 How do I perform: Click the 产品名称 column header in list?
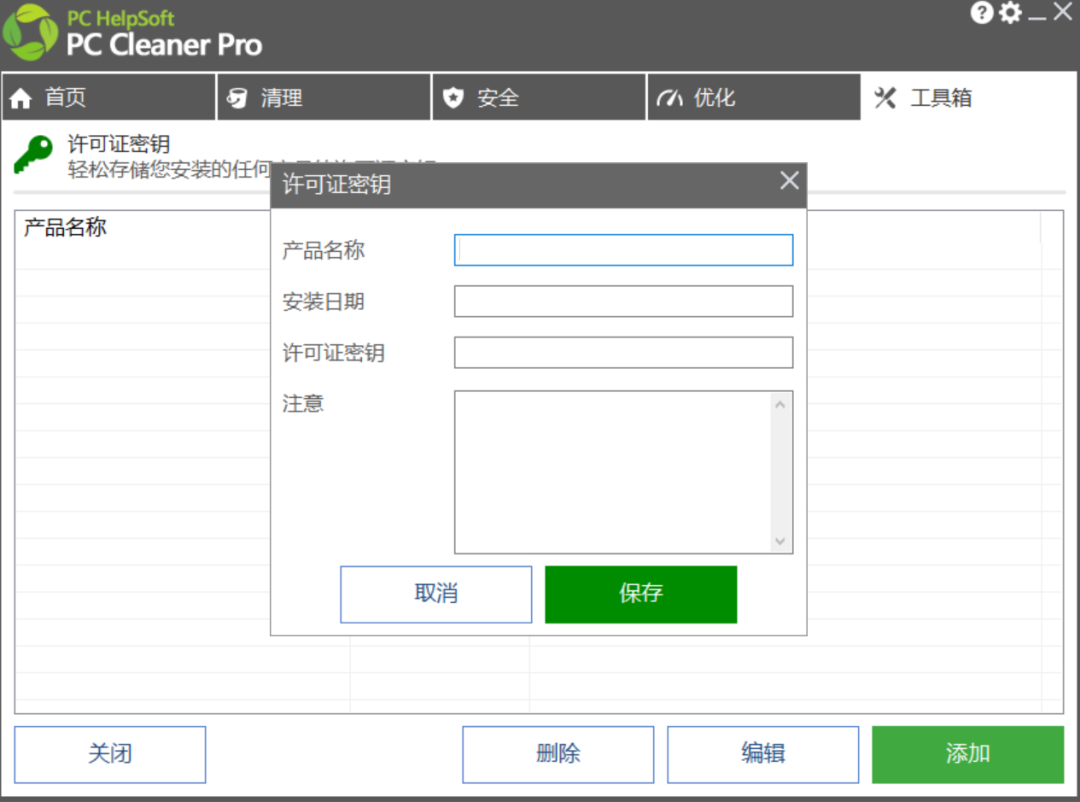coord(65,227)
